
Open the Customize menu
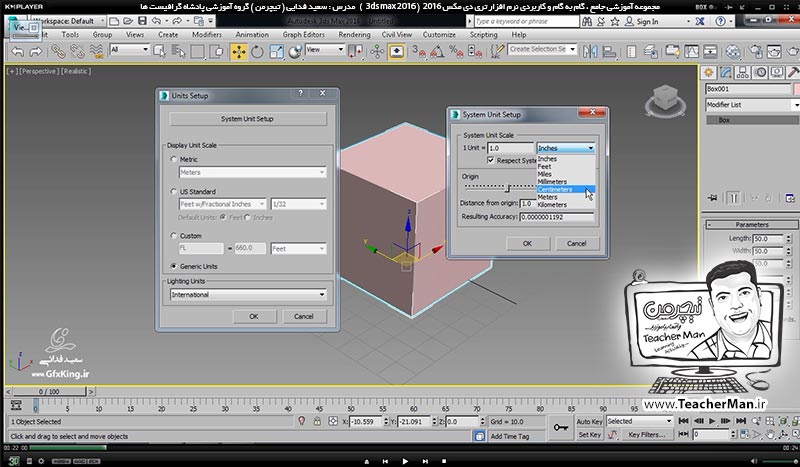(439, 35)
